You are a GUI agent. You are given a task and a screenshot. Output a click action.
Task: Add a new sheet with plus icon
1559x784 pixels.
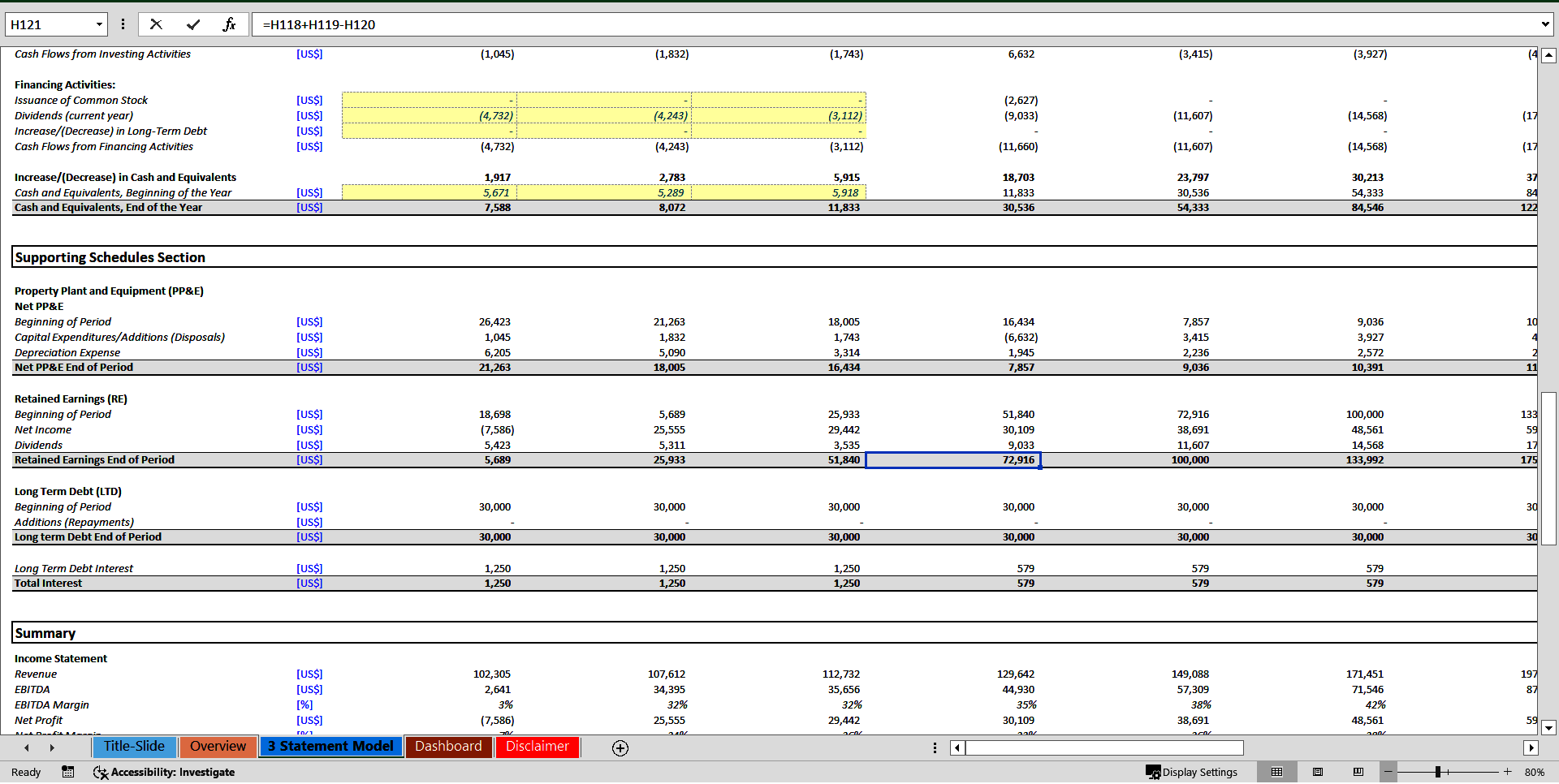(620, 748)
